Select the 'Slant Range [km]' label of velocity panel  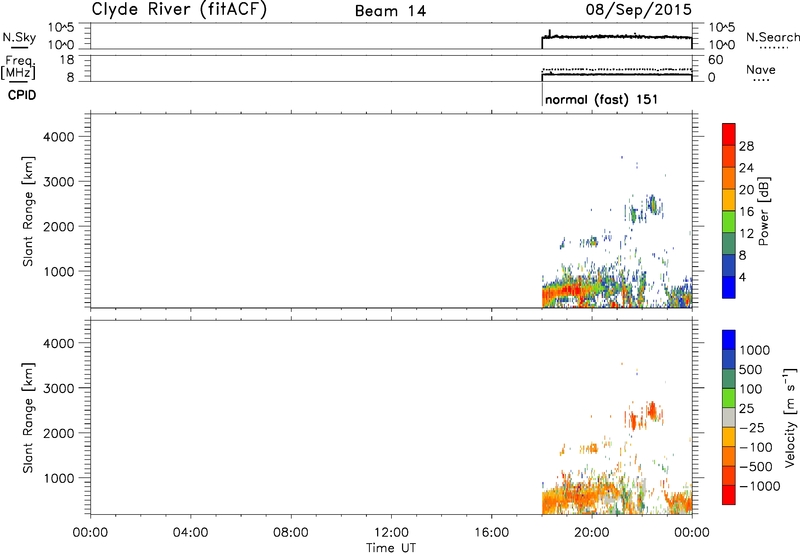(28, 418)
